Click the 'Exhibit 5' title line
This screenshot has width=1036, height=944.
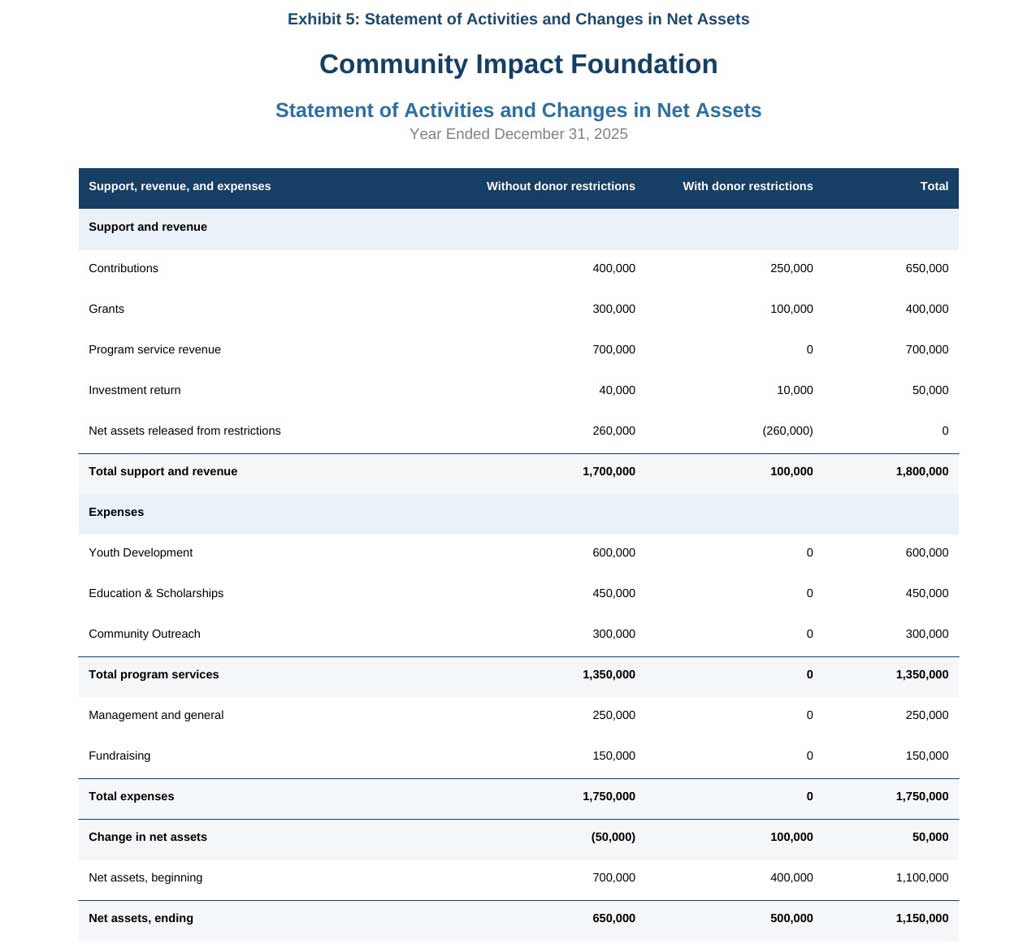(x=518, y=19)
